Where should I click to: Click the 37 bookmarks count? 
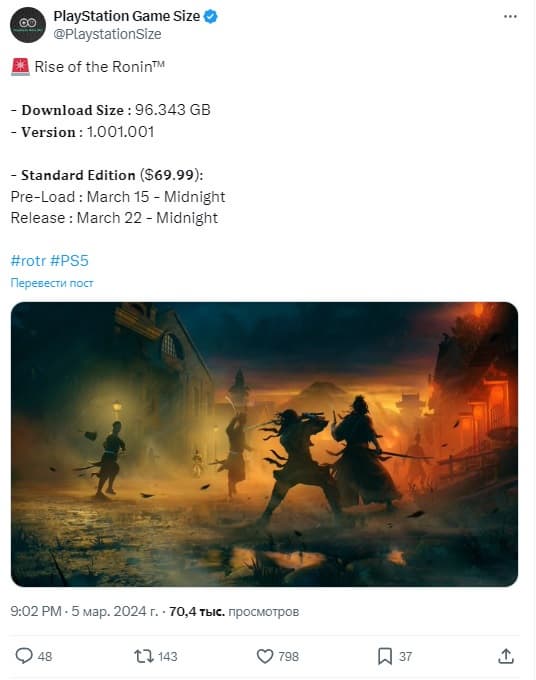coord(405,657)
